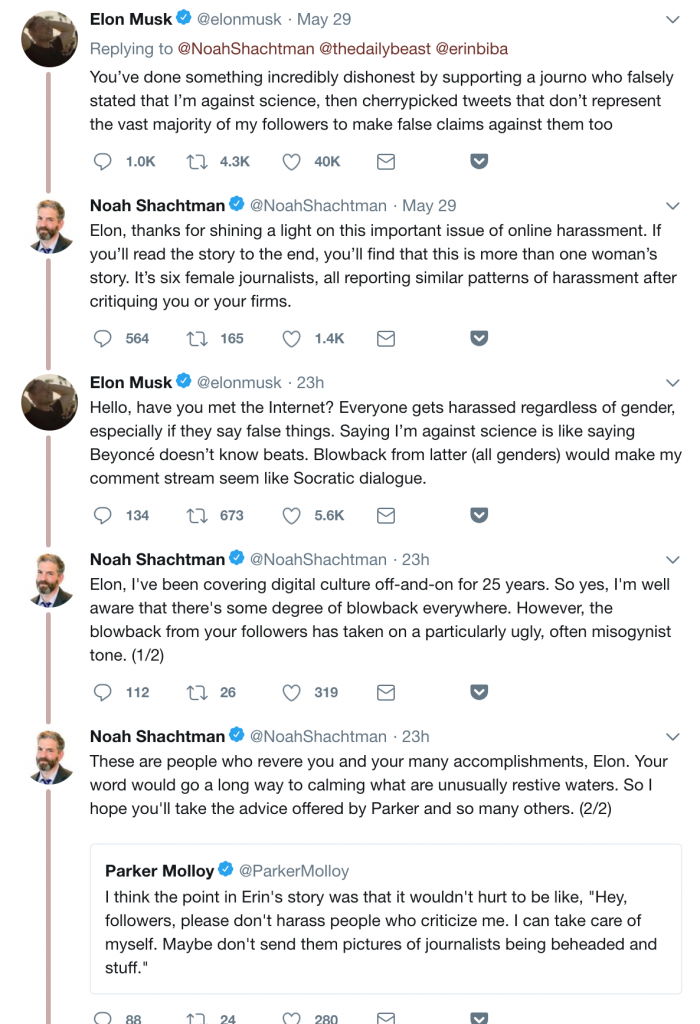Open the dropdown chevron on Elon's first tweet
Image resolution: width=700 pixels, height=1024 pixels.
point(673,20)
